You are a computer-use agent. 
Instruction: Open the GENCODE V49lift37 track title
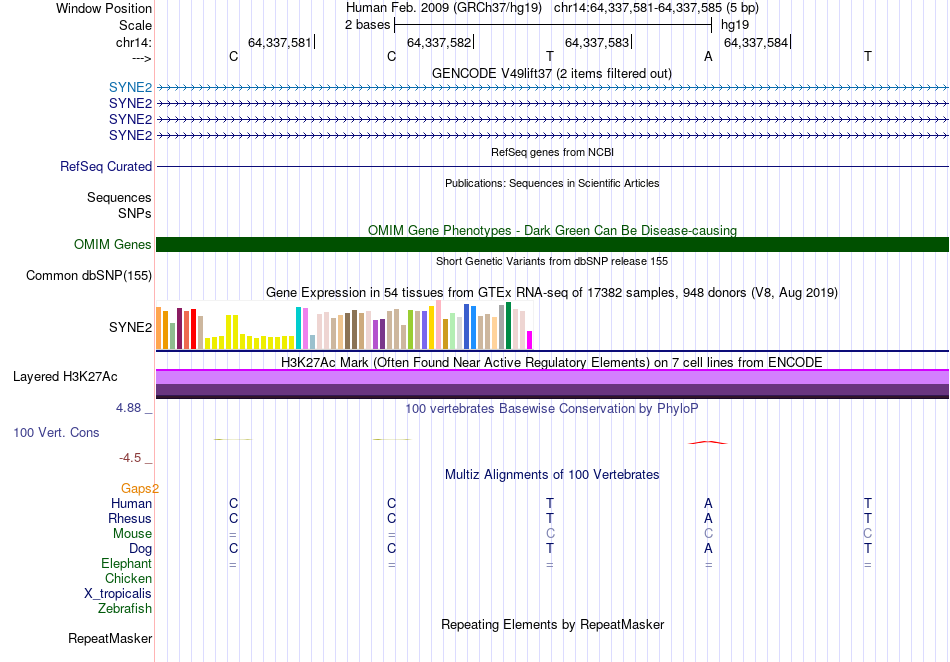552,74
